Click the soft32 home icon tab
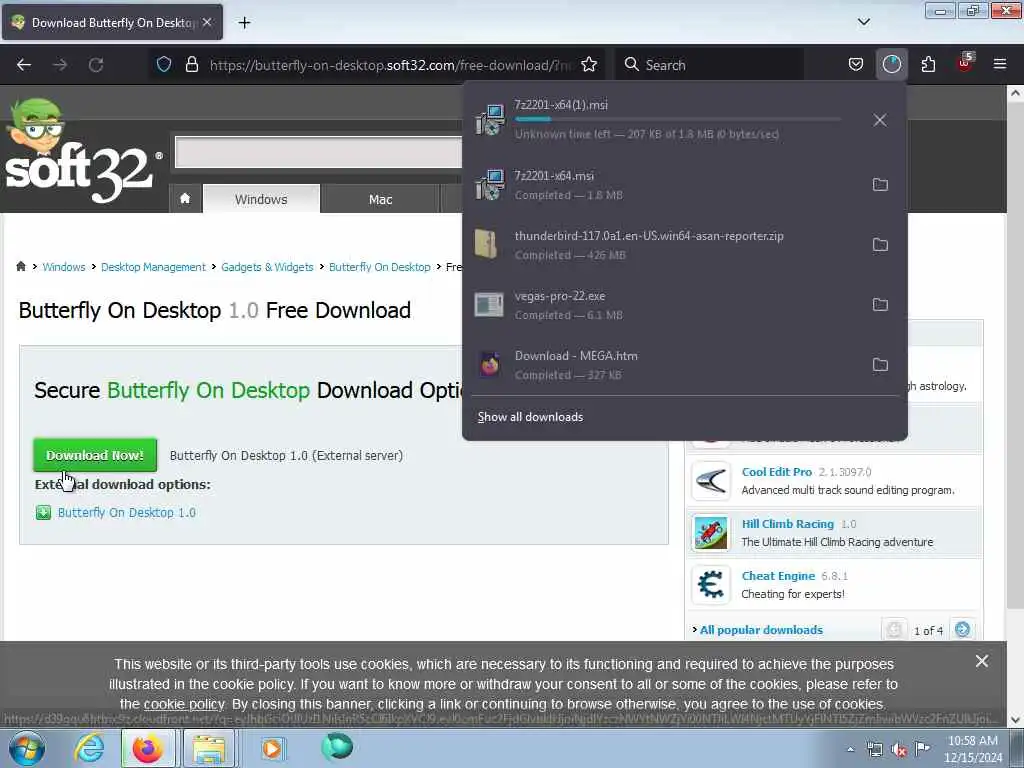 pyautogui.click(x=185, y=199)
